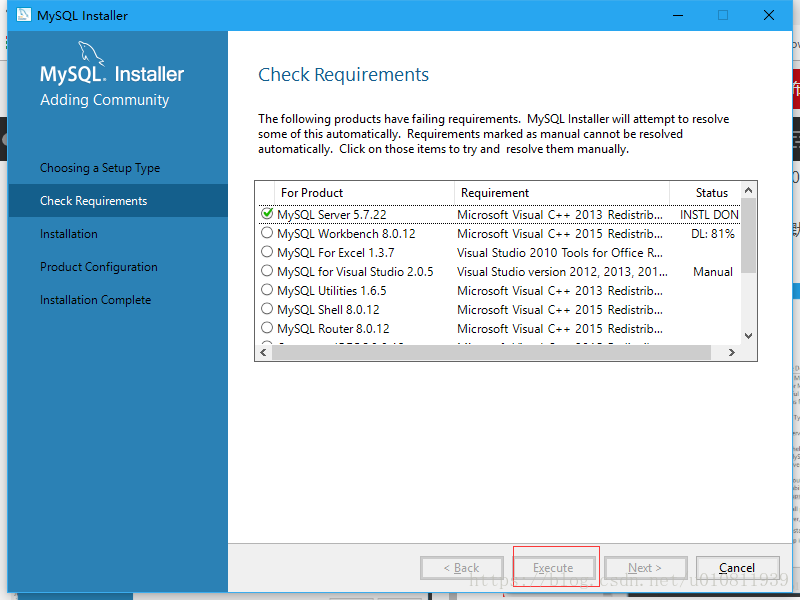
Task: Click the MySQL For Excel 1.3.7 product name
Action: [x=336, y=253]
